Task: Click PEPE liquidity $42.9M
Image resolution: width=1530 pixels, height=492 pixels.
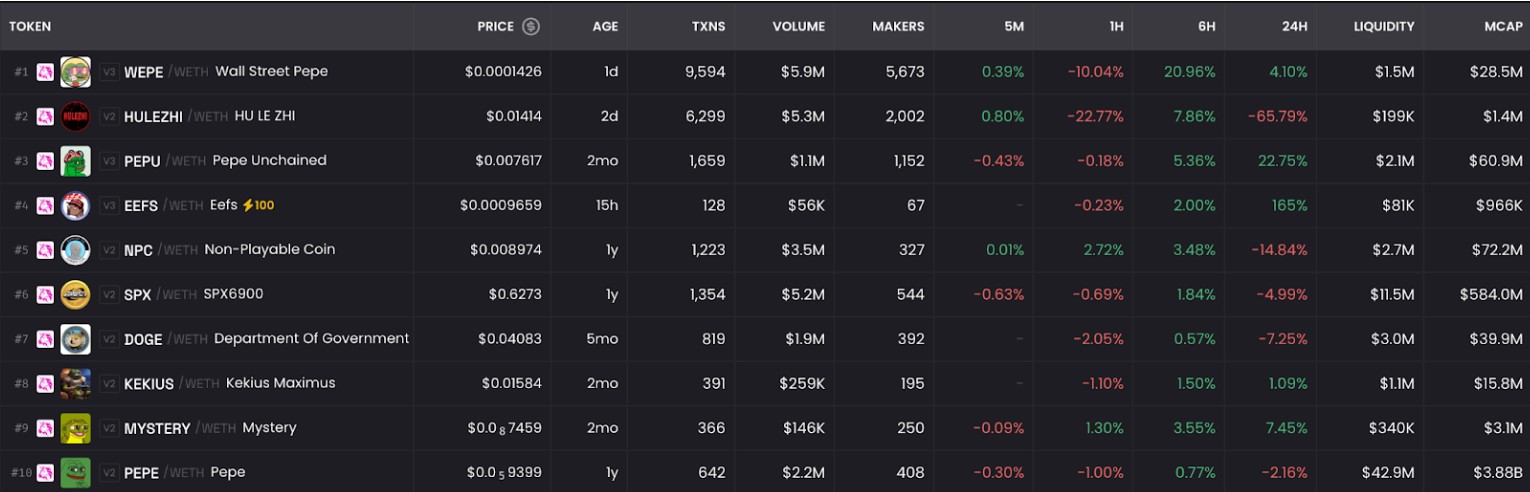Action: [x=1388, y=472]
